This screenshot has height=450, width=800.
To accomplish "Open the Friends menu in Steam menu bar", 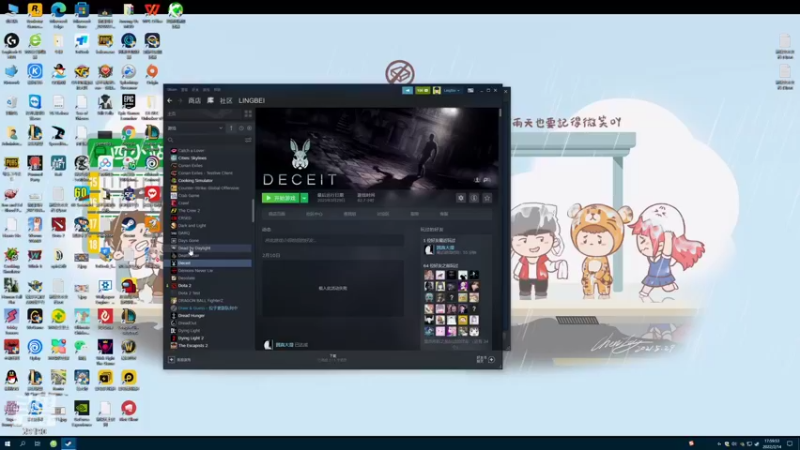I will point(195,90).
